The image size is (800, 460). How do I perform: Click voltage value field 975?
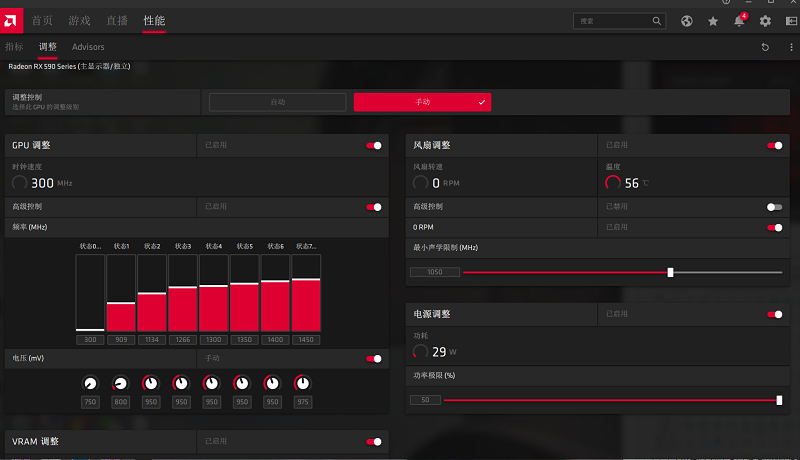click(x=303, y=402)
